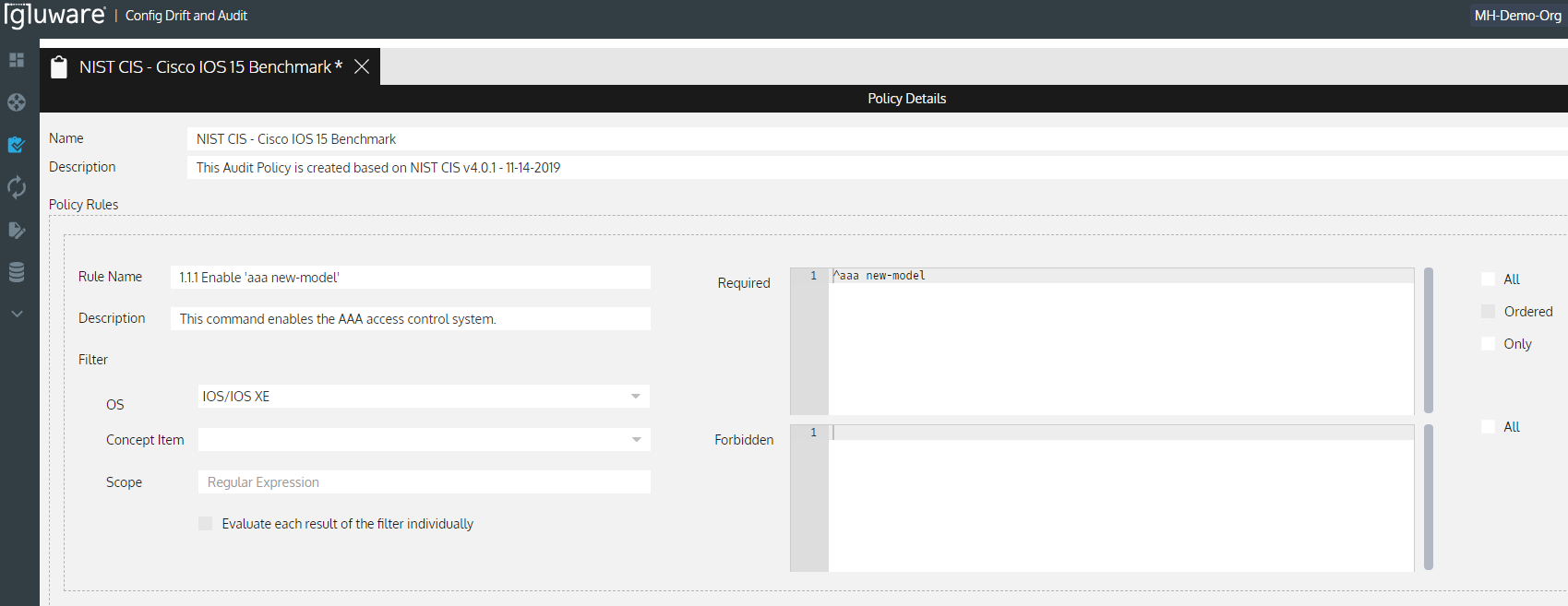This screenshot has width=1568, height=606.
Task: Click the network topology icon in sidebar
Action: coord(17,102)
